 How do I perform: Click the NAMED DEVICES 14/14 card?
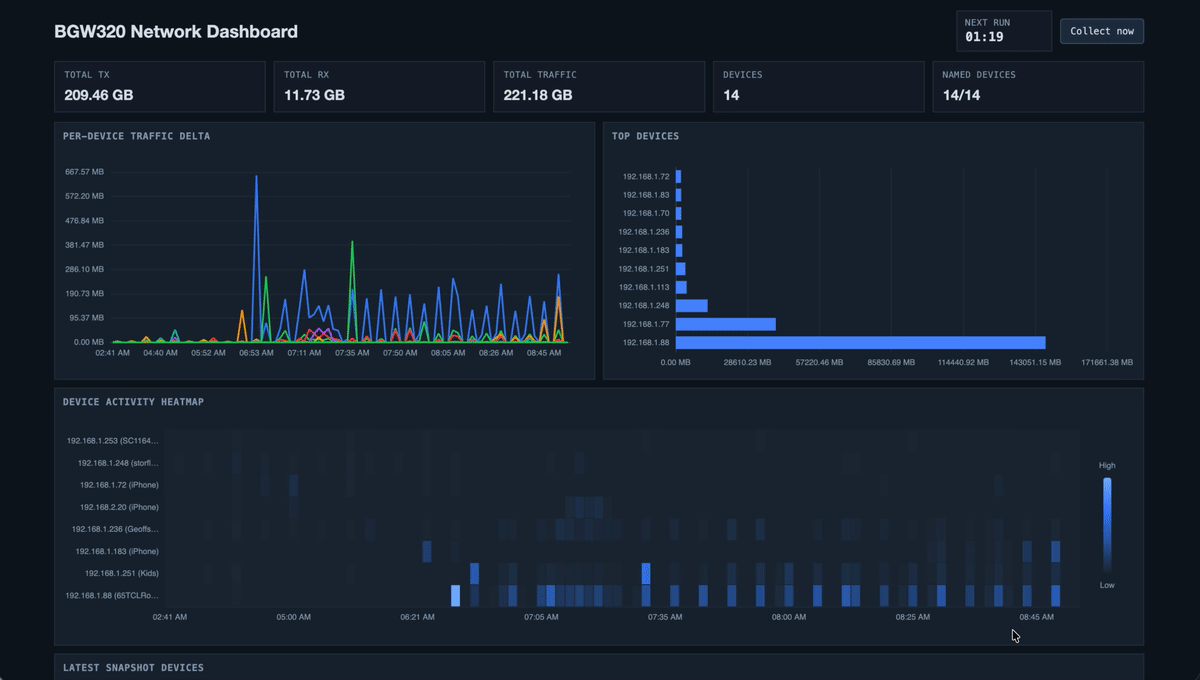(x=1037, y=87)
